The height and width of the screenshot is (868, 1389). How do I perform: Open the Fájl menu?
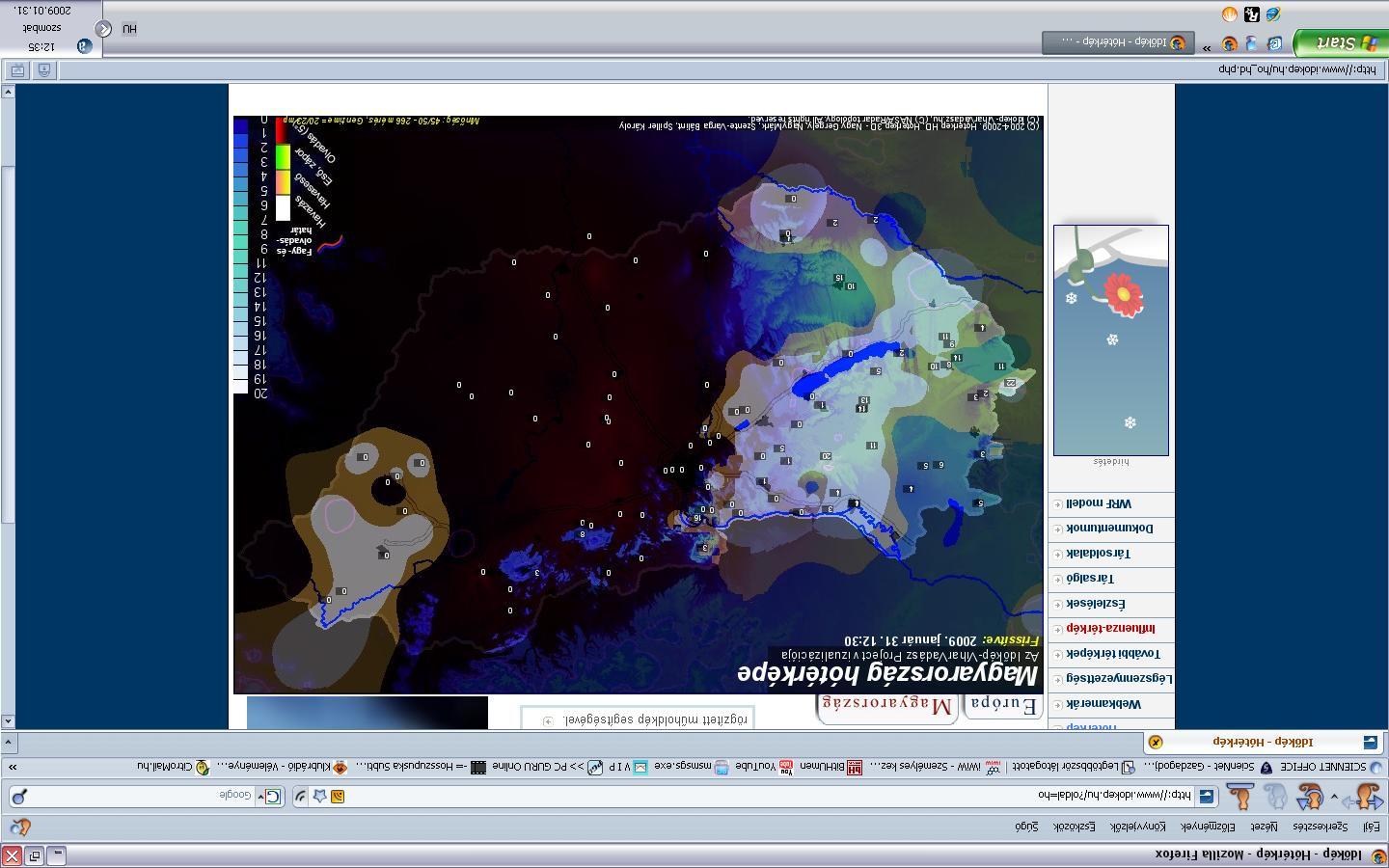pyautogui.click(x=1371, y=827)
